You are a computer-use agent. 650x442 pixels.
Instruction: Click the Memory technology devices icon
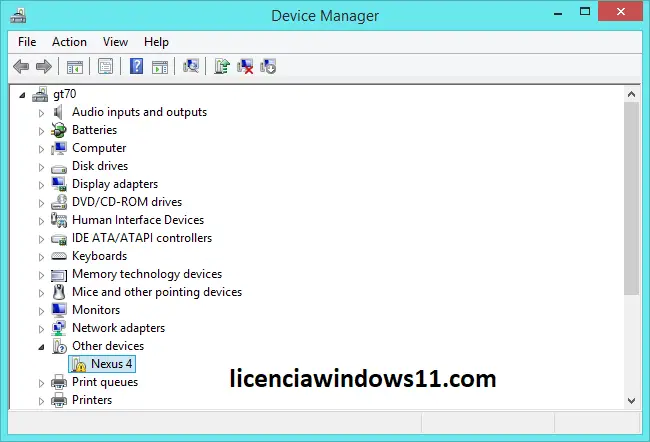(x=59, y=275)
